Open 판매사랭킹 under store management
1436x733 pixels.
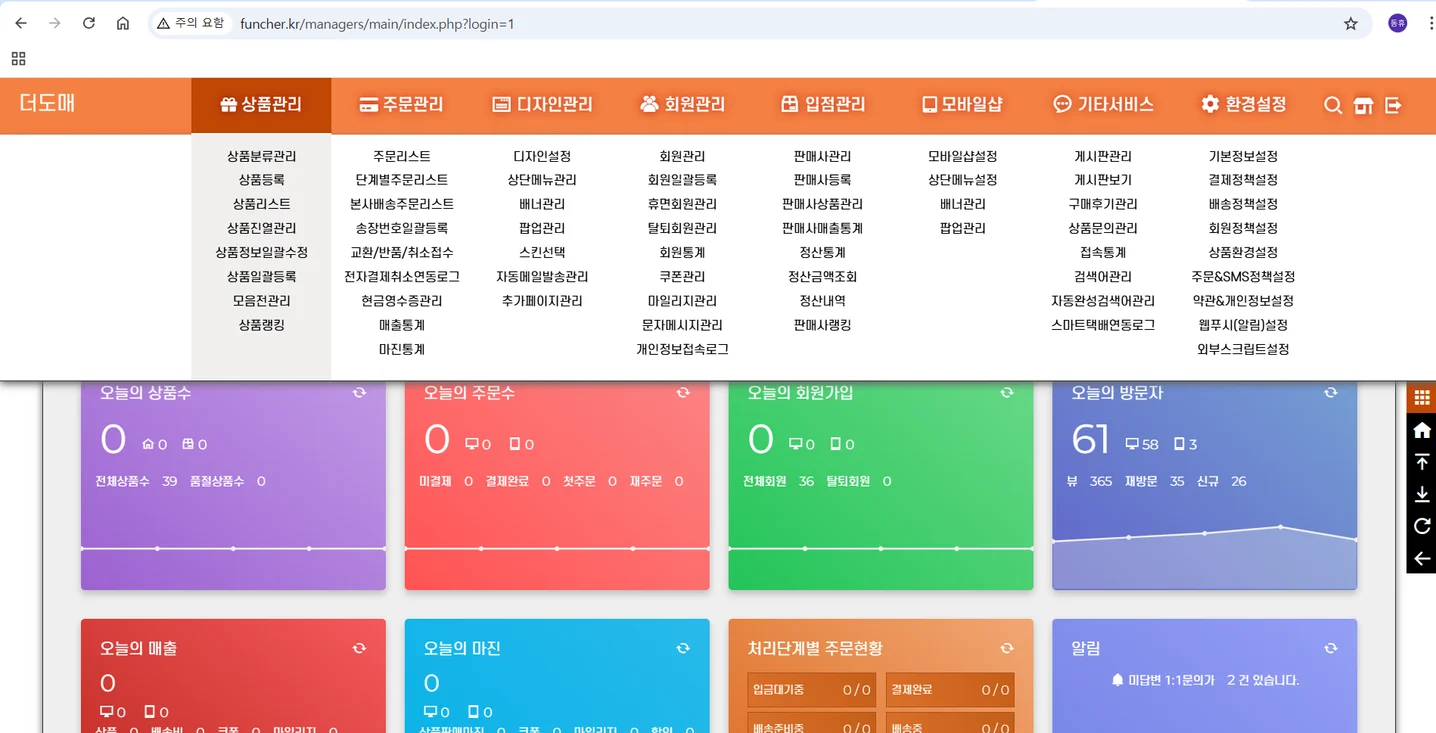pos(820,324)
